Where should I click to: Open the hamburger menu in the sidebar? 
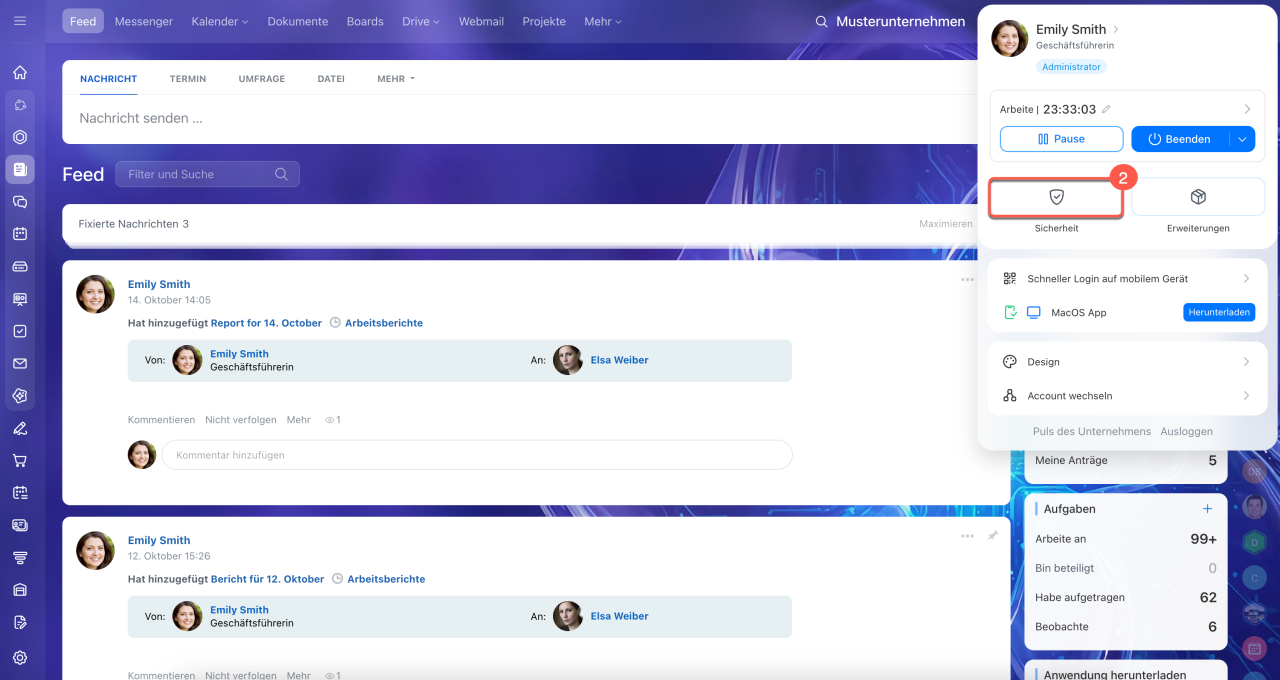coord(20,21)
